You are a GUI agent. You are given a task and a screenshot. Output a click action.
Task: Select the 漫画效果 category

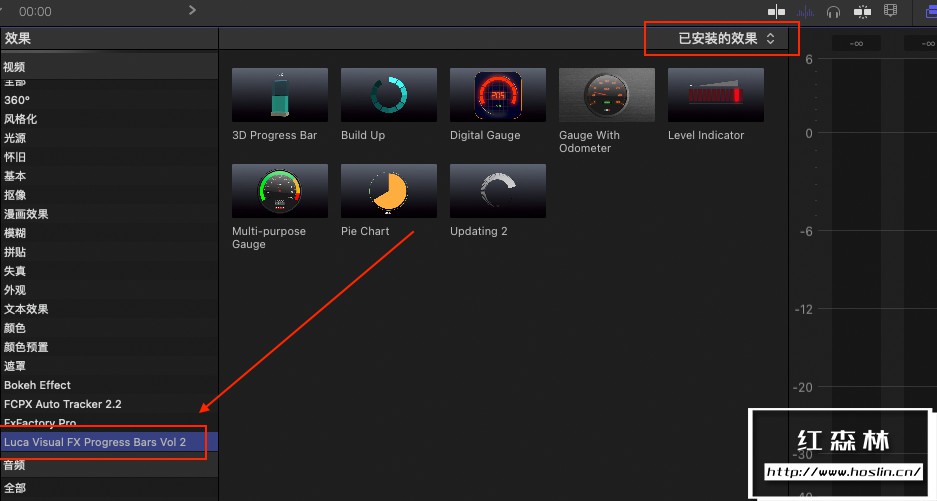coord(109,214)
